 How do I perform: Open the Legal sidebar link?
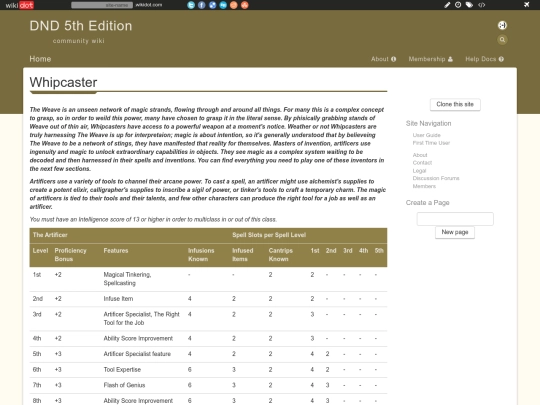tap(419, 170)
